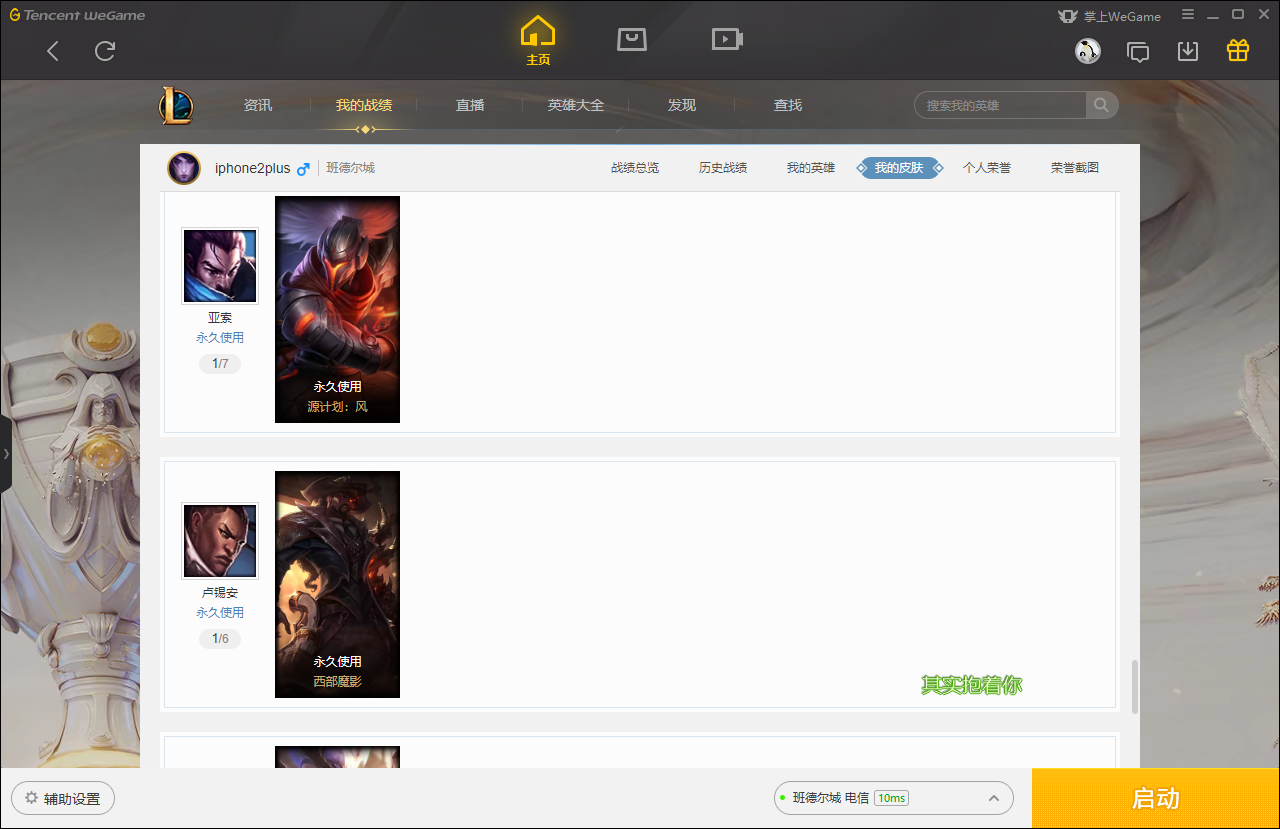The width and height of the screenshot is (1280, 829).
Task: Switch to the 我的皮肤 tab
Action: (x=899, y=168)
